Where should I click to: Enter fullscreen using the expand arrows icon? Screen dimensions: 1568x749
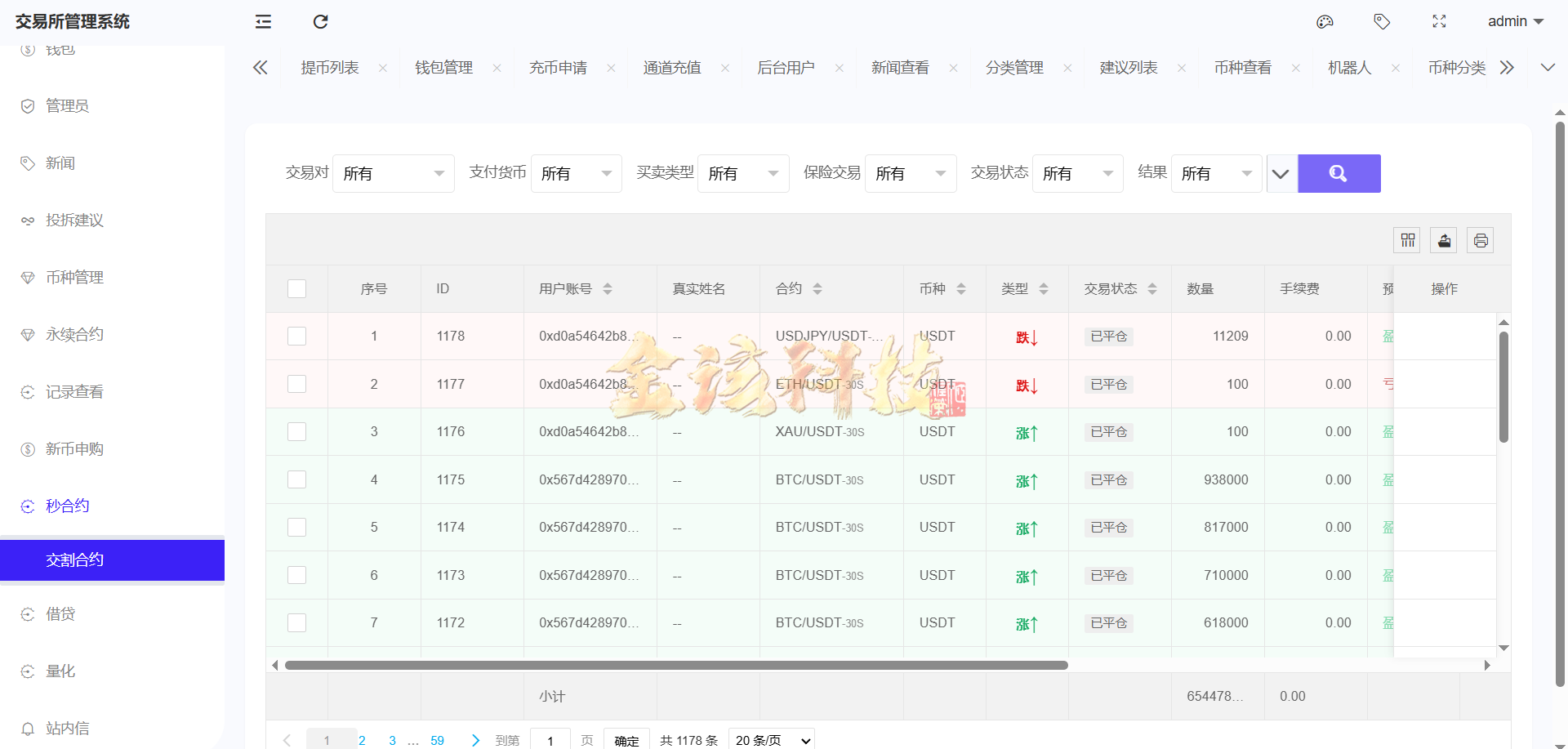[1440, 21]
